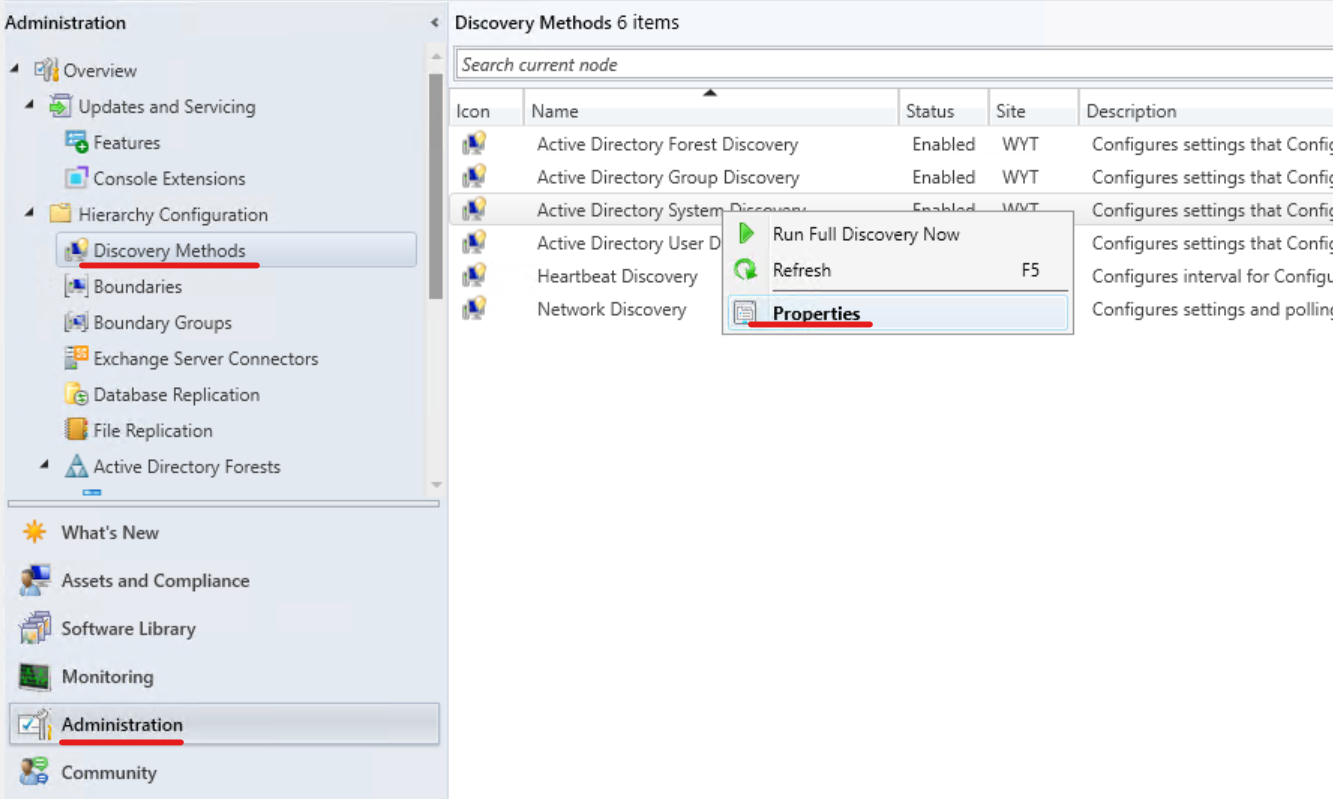
Task: Sort by the Status column header
Action: [x=943, y=111]
